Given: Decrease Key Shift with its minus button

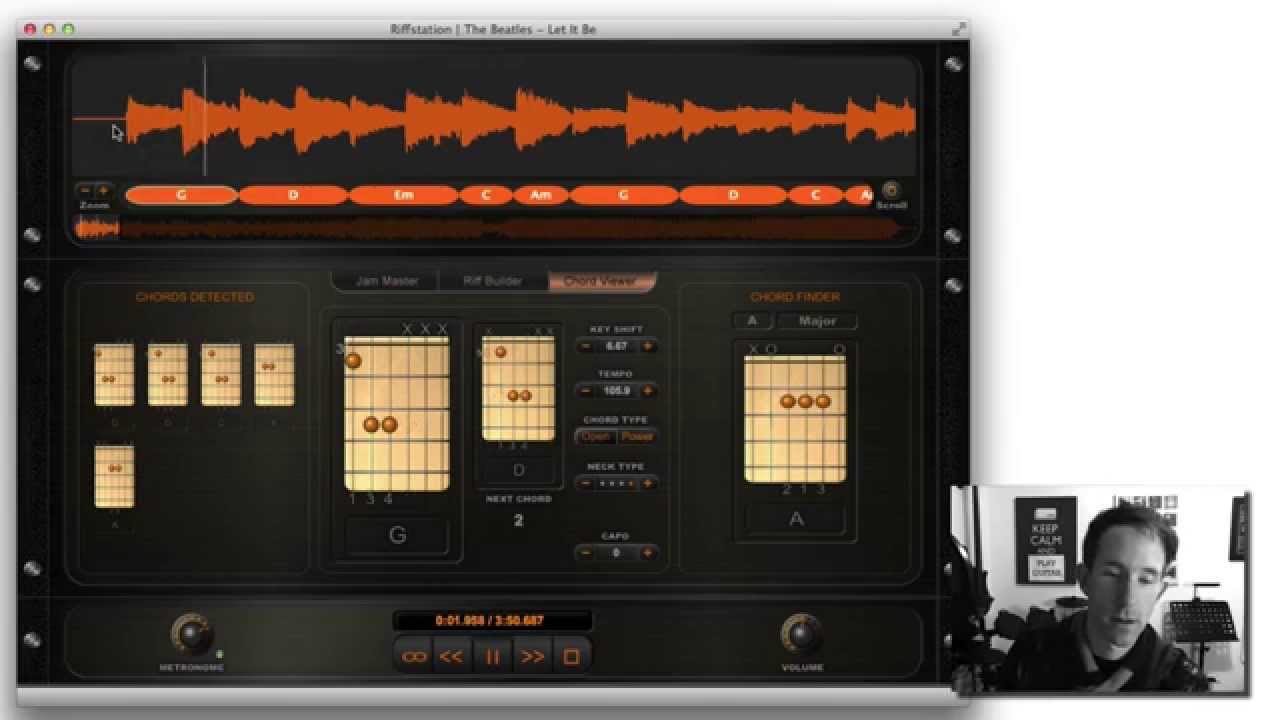Looking at the screenshot, I should (585, 346).
